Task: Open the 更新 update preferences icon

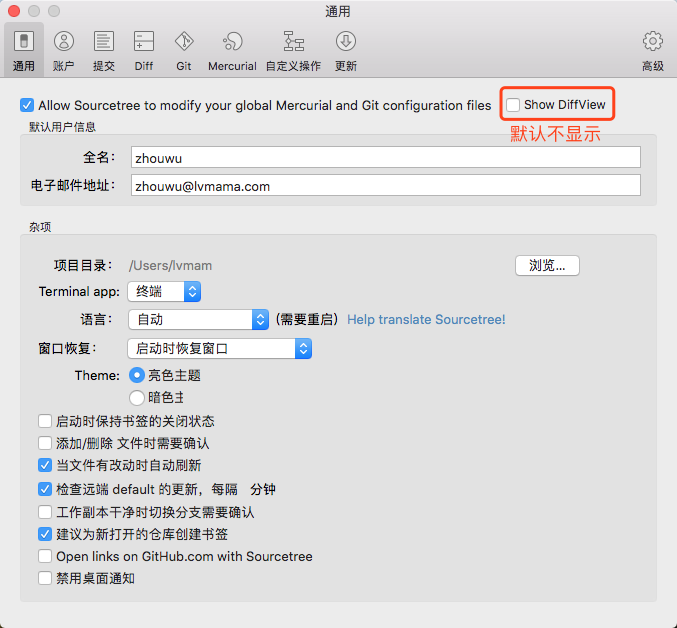Action: point(346,49)
